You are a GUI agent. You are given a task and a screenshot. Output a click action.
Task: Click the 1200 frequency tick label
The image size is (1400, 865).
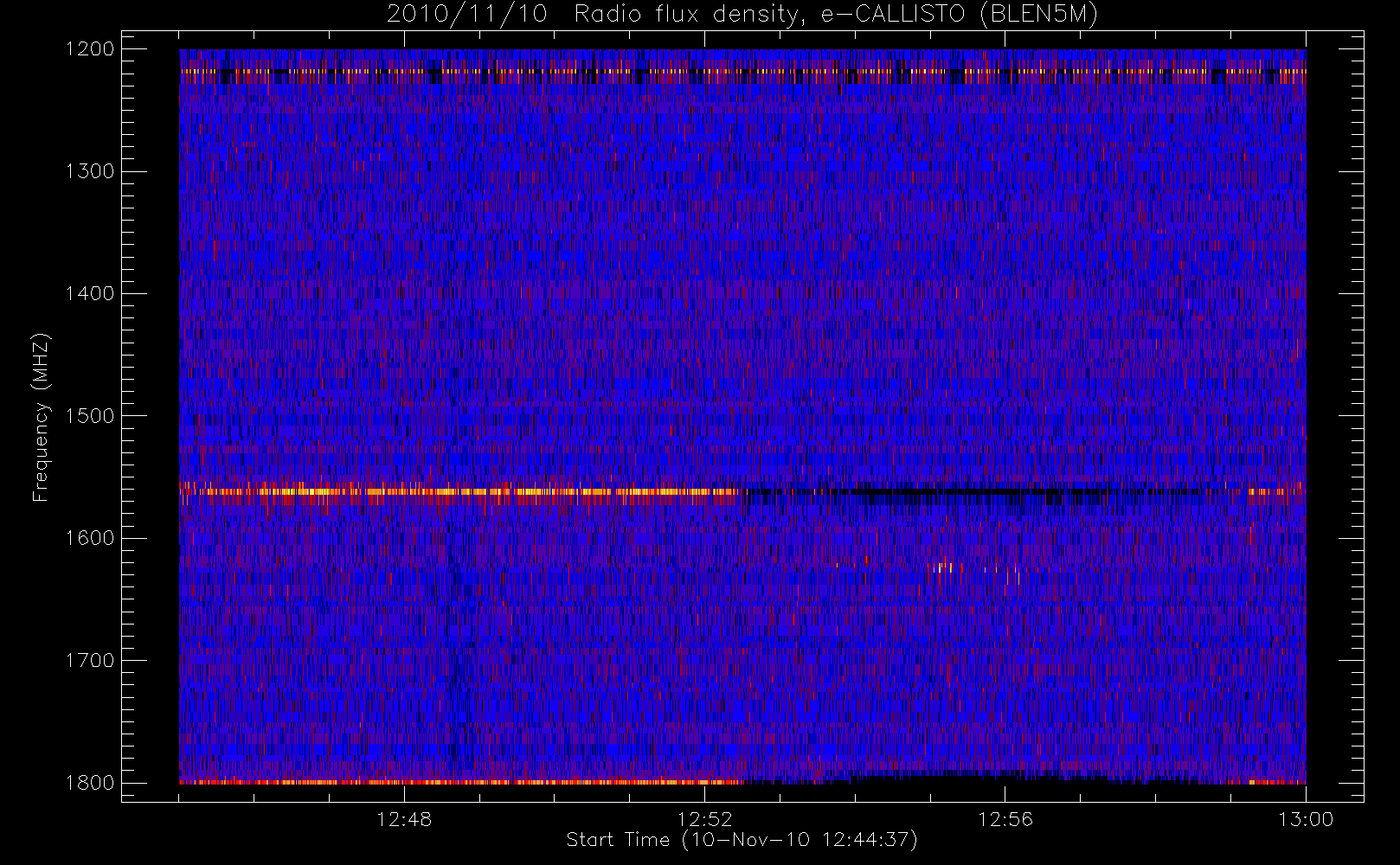90,49
